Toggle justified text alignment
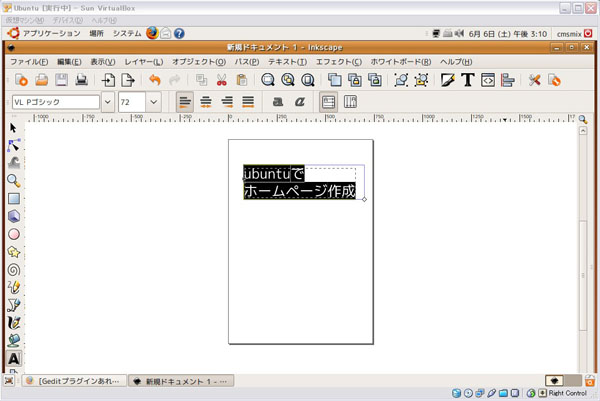The width and height of the screenshot is (600, 401). [248, 102]
